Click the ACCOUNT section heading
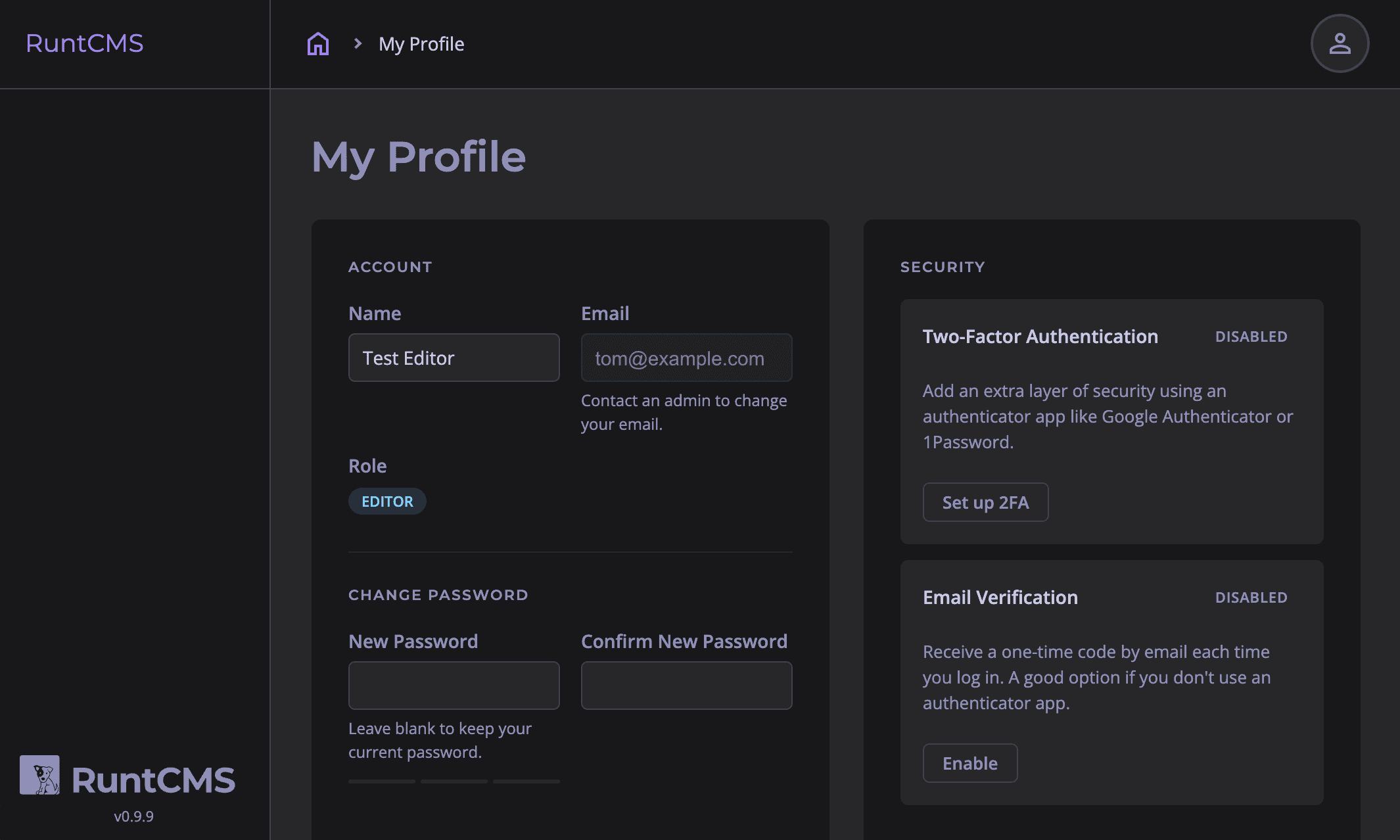Viewport: 1400px width, 840px height. pyautogui.click(x=390, y=266)
